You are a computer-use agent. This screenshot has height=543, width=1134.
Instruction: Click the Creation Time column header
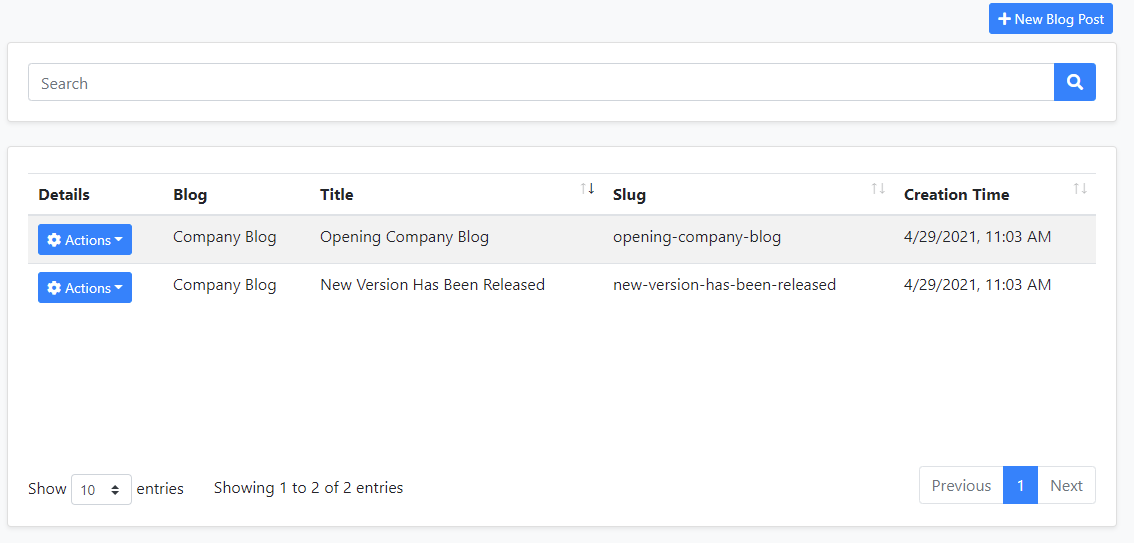tap(956, 195)
